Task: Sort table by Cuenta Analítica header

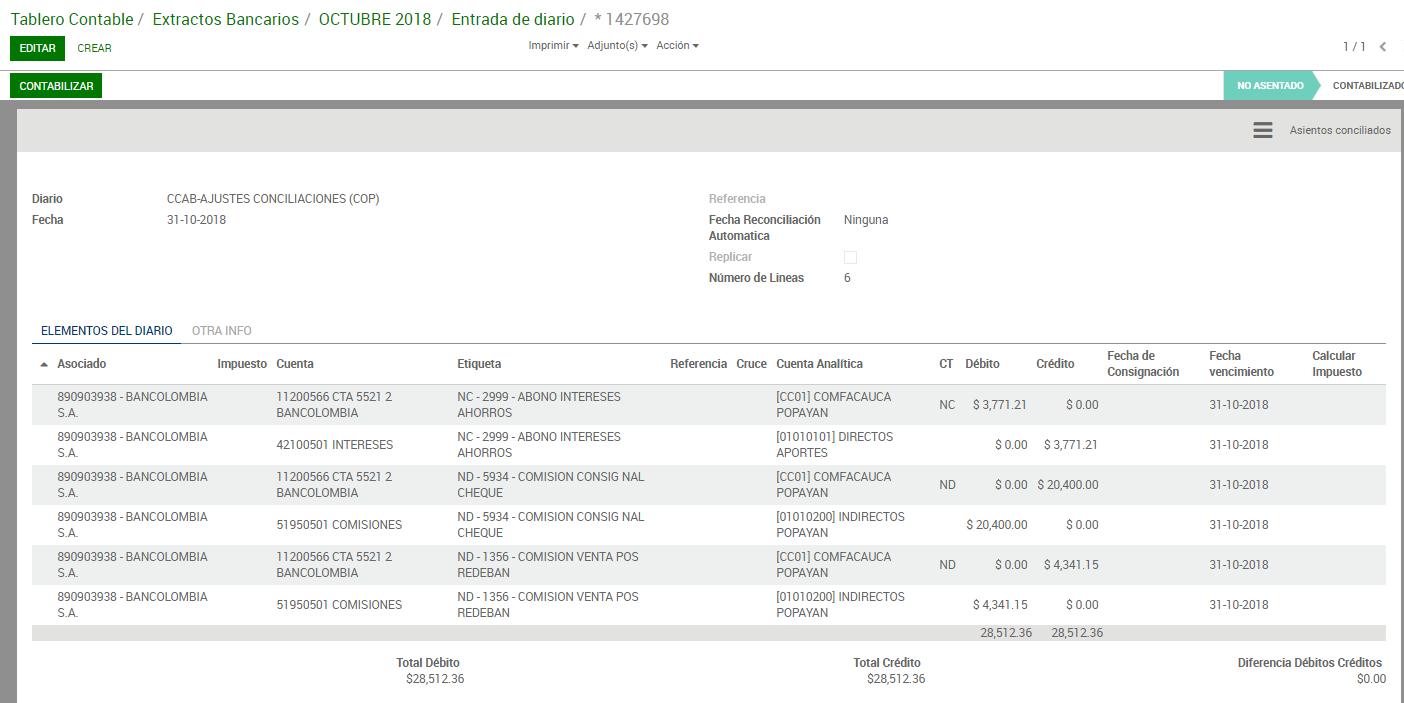Action: click(x=819, y=364)
